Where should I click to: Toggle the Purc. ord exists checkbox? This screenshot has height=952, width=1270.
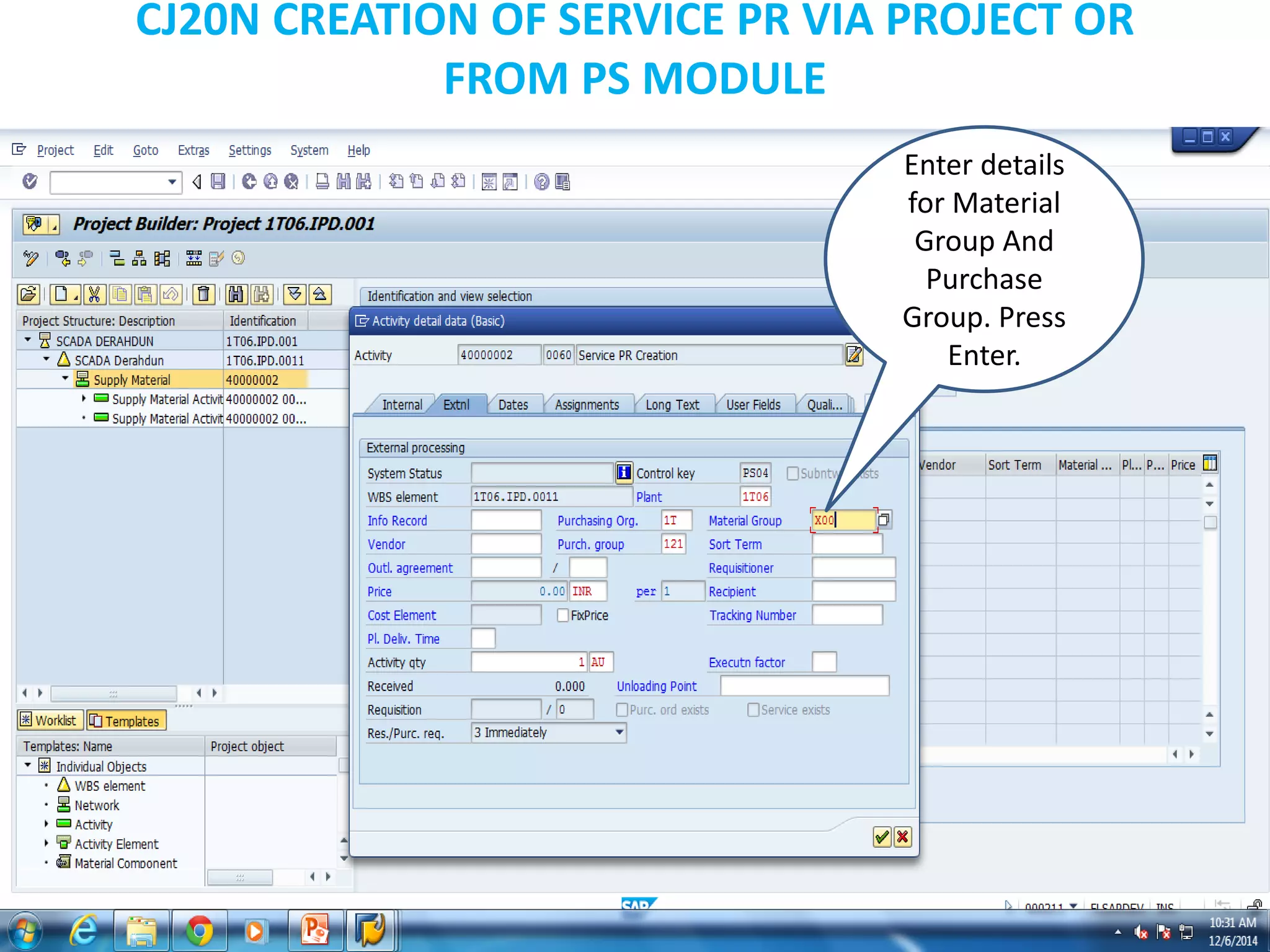[x=621, y=710]
